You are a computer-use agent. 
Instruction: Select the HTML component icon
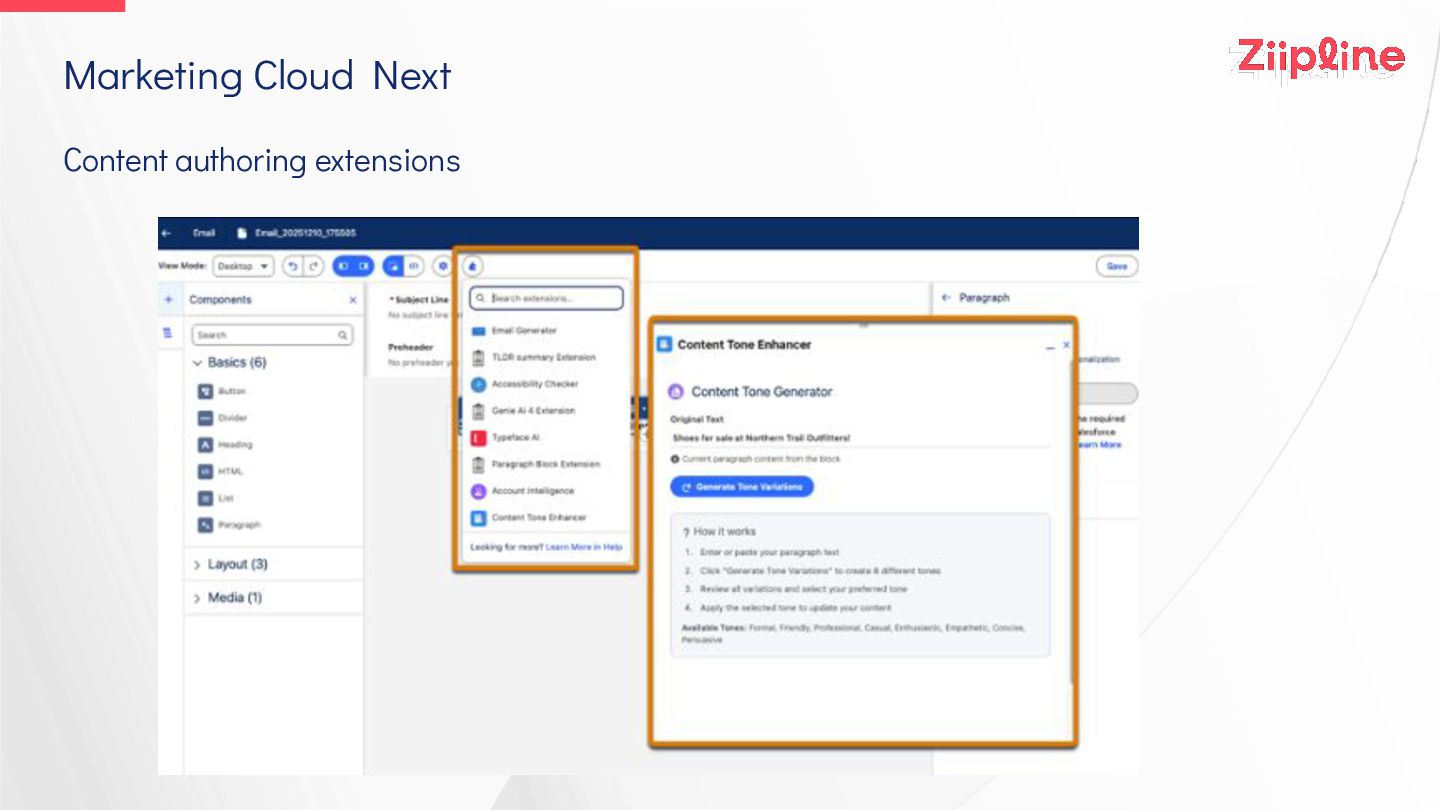(x=205, y=471)
